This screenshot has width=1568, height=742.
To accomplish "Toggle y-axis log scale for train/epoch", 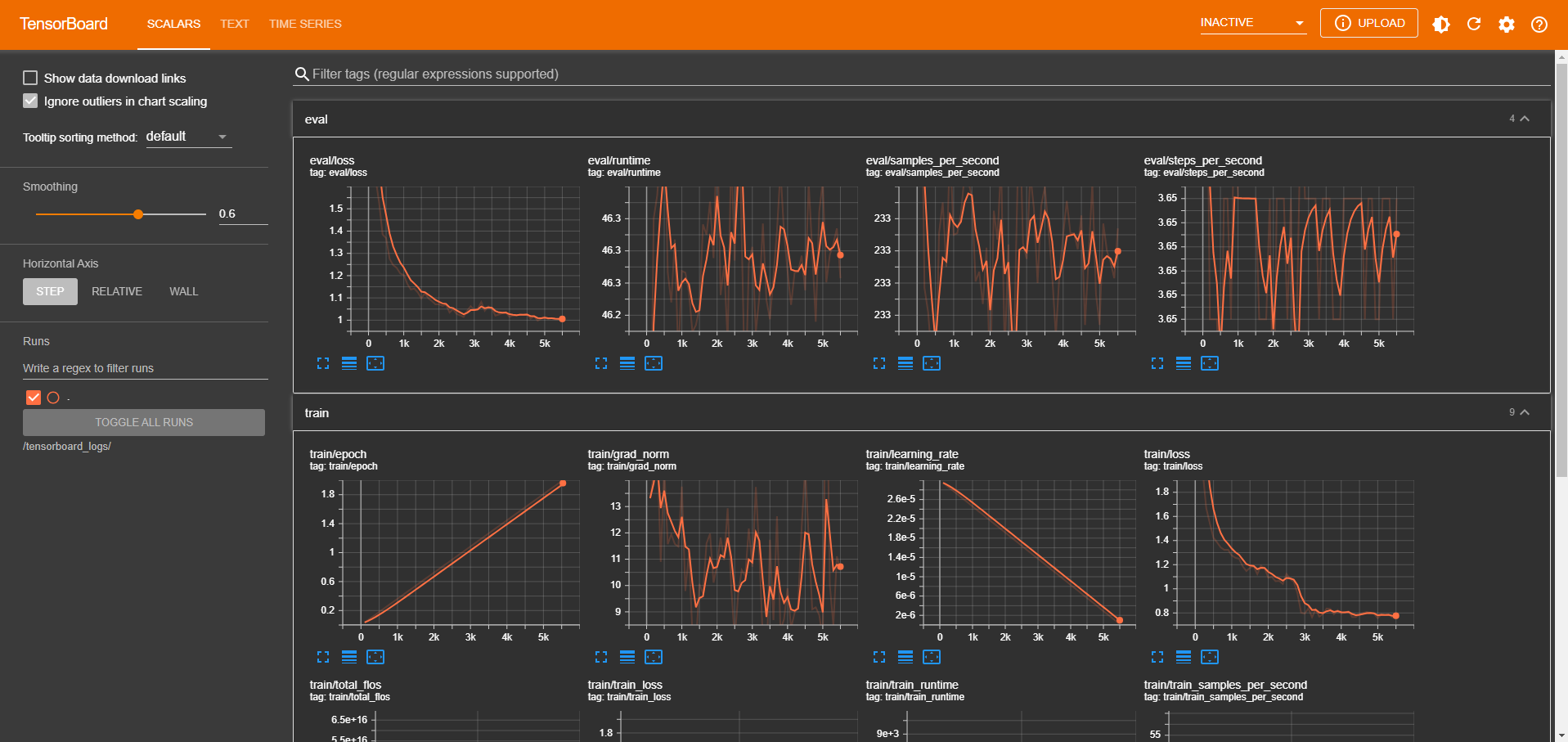I will point(349,657).
